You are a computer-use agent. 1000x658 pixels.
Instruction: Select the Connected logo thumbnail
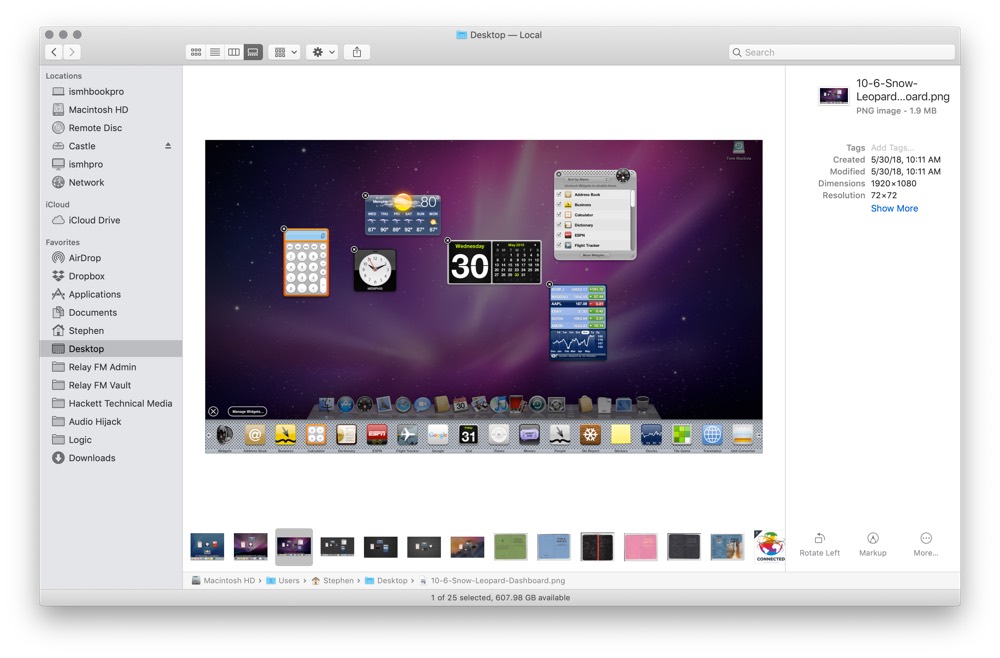click(770, 546)
